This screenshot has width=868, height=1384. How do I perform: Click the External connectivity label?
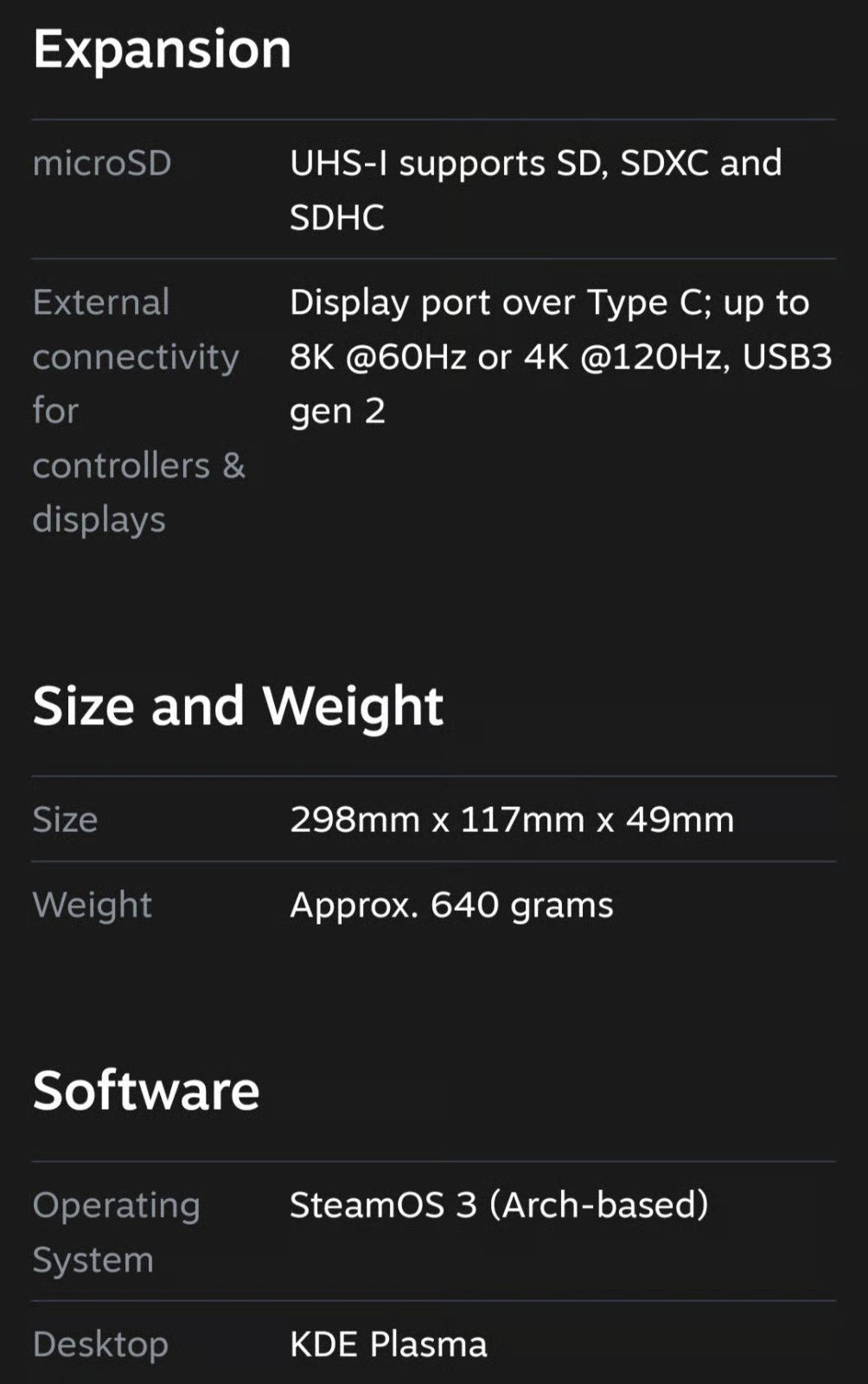[x=136, y=330]
